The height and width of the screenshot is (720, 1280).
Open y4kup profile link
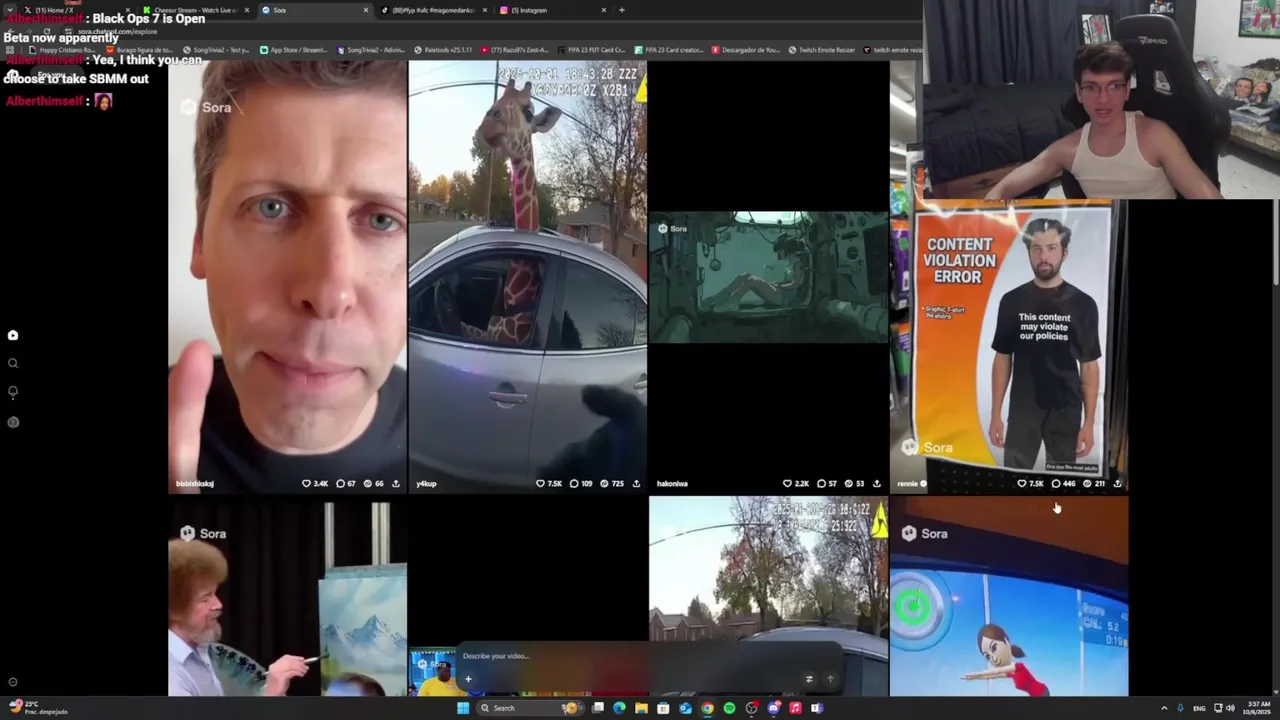click(x=426, y=484)
